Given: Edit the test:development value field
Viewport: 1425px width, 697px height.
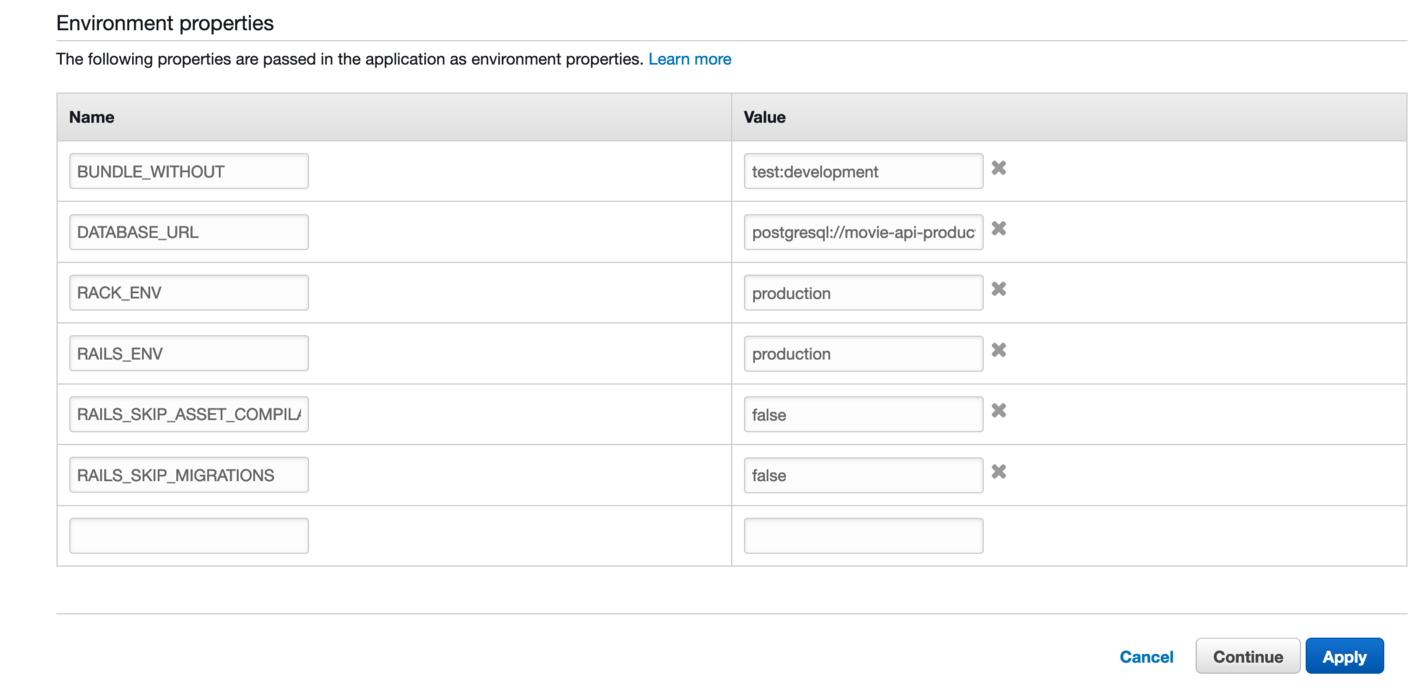Looking at the screenshot, I should 862,171.
